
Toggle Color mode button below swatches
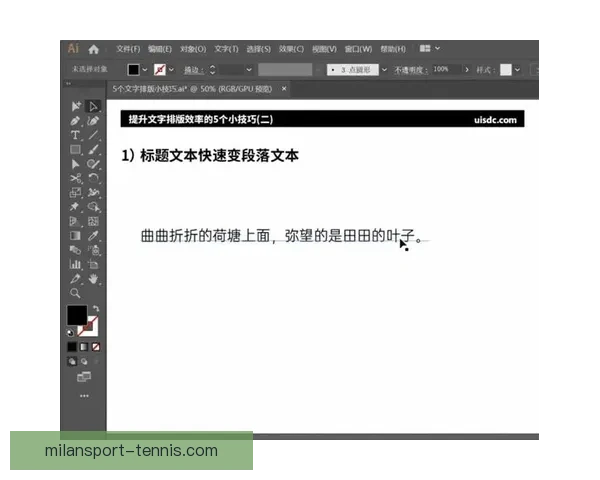click(x=72, y=347)
